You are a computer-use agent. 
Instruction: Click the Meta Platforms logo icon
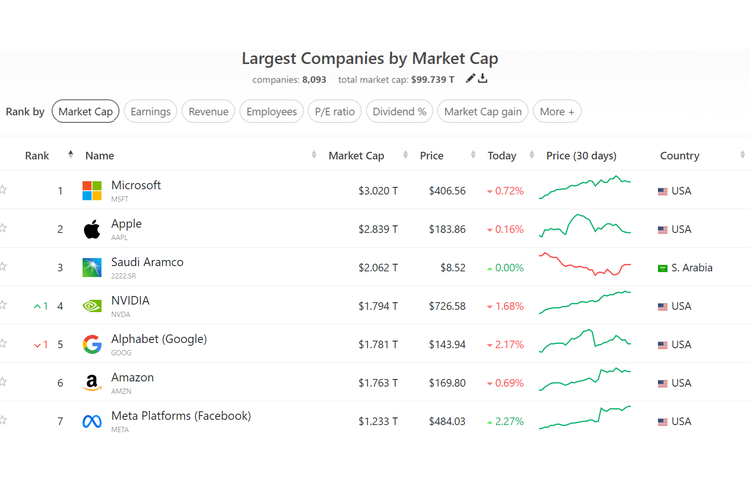click(92, 422)
